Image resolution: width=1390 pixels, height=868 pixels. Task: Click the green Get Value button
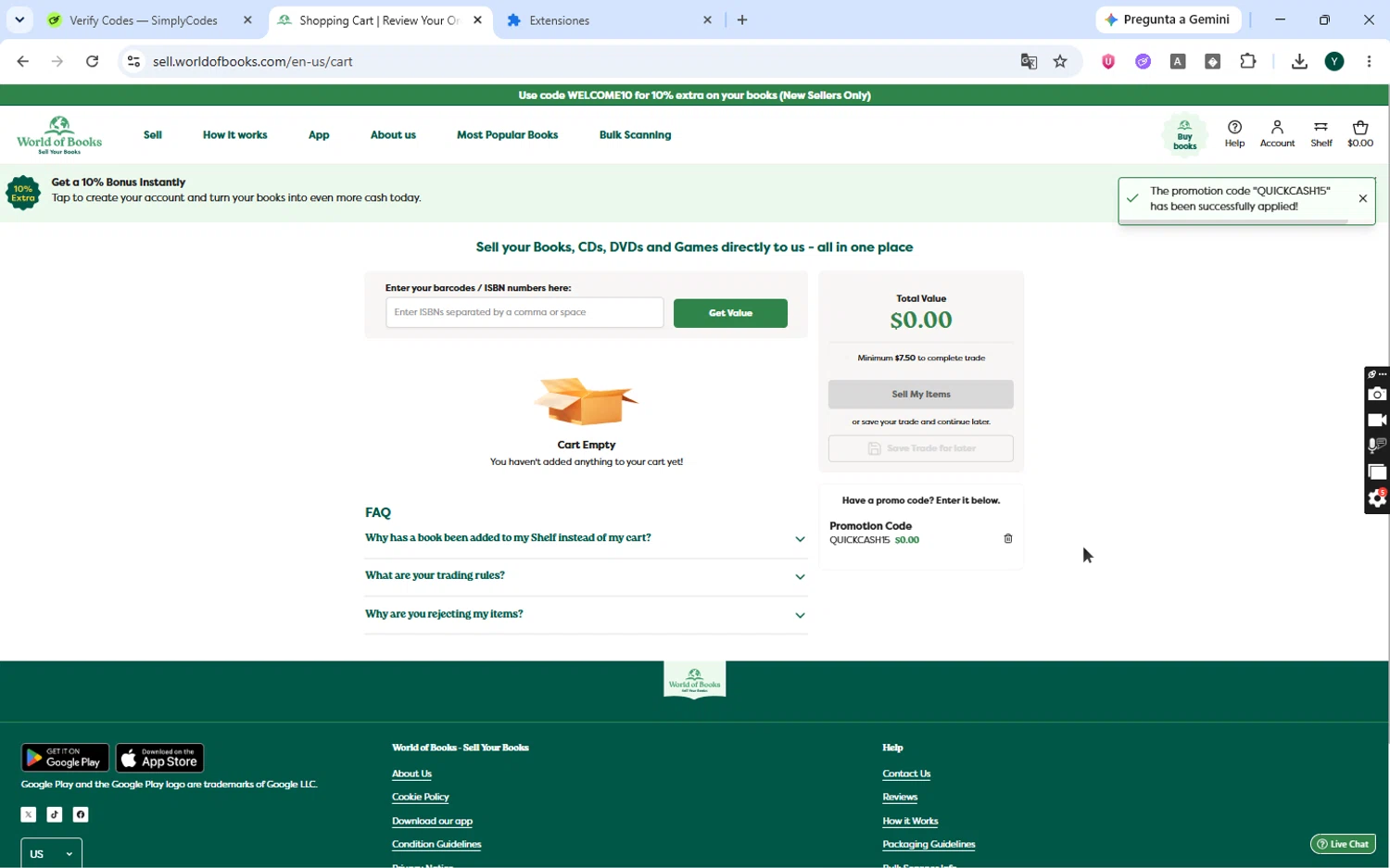(730, 313)
